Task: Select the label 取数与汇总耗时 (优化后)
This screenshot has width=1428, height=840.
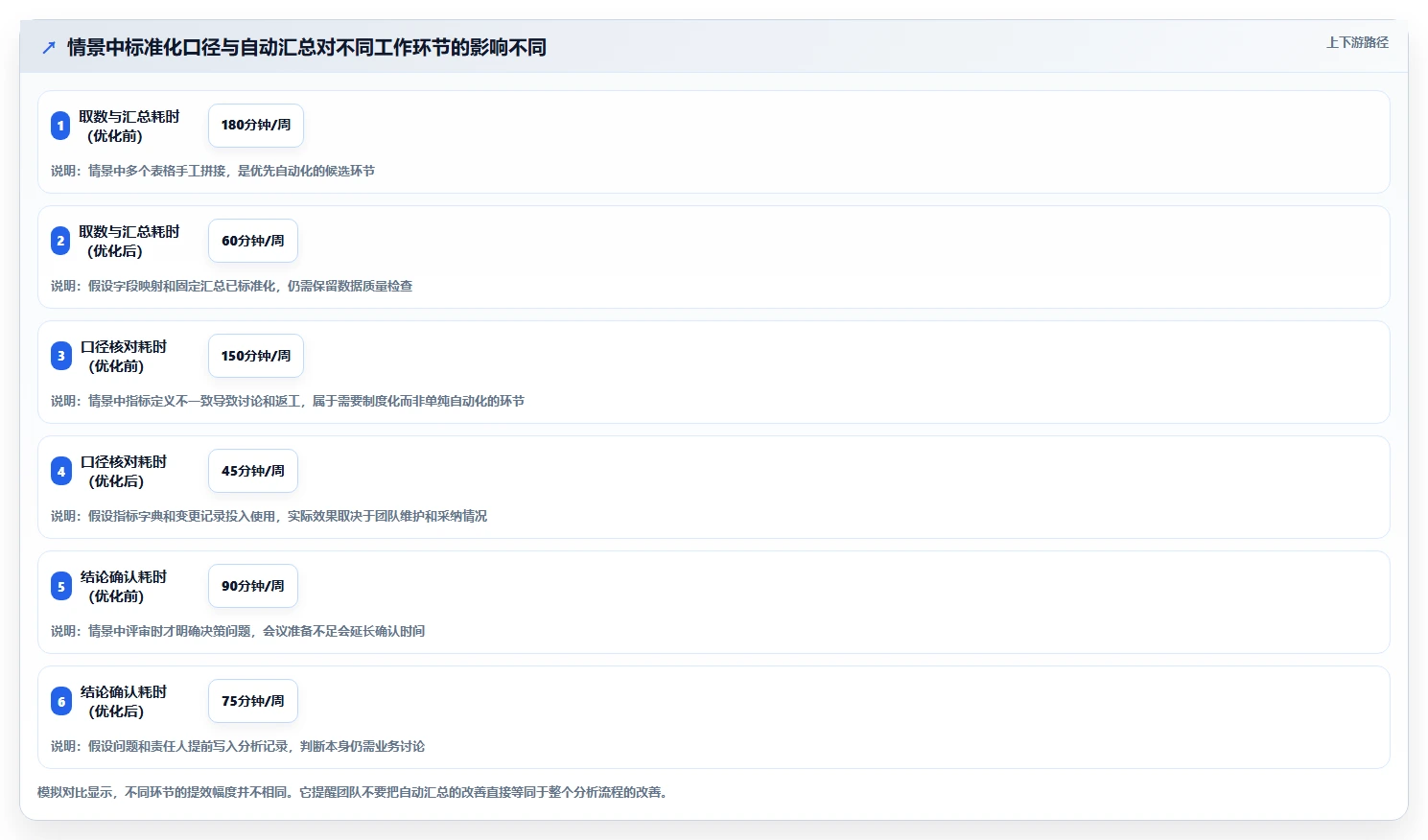Action: [129, 241]
